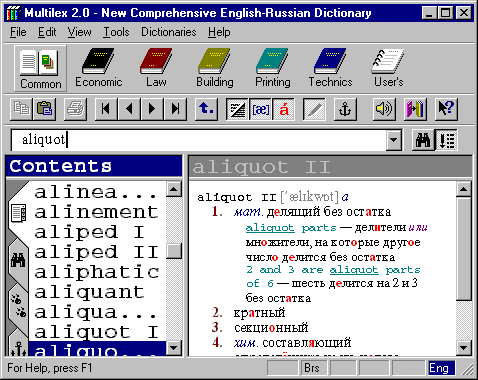Select aliphatic in the Contents list
Screen dimensions: 478x380
[97, 272]
